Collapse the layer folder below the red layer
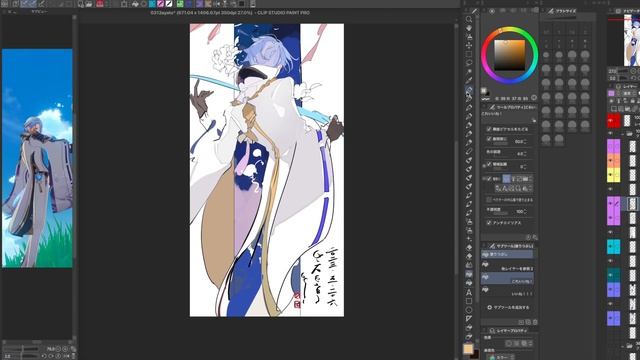 click(x=622, y=133)
